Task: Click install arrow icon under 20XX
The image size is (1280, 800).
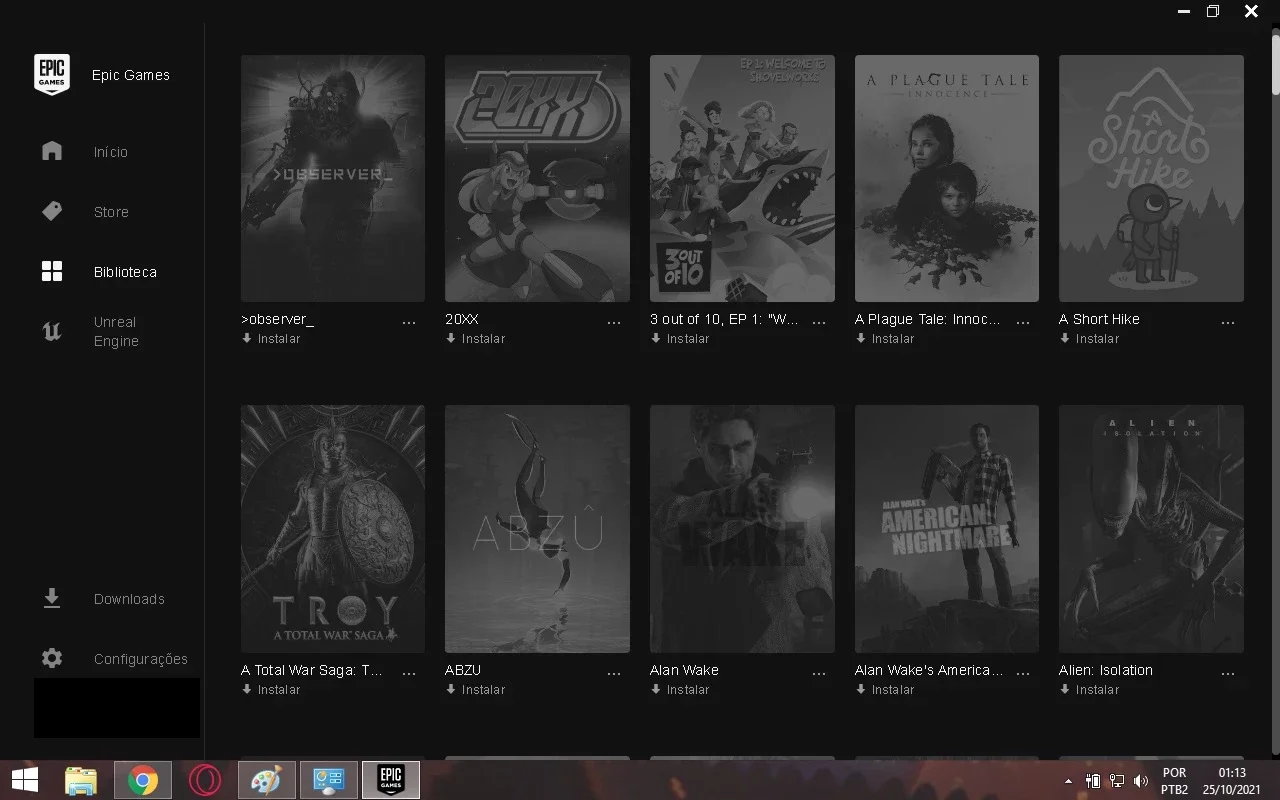Action: (x=451, y=339)
